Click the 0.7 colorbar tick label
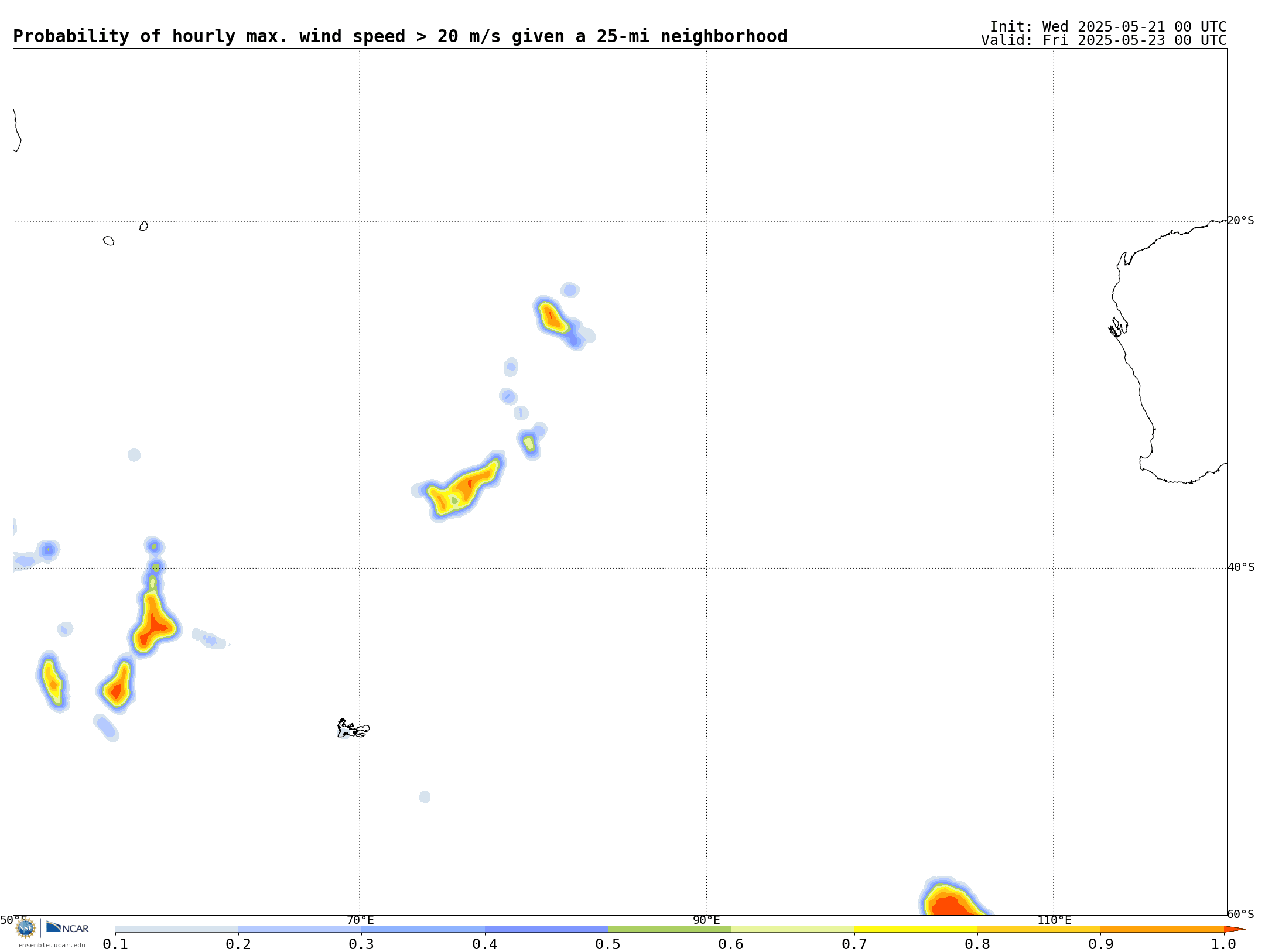Image resolution: width=1265 pixels, height=952 pixels. 854,944
